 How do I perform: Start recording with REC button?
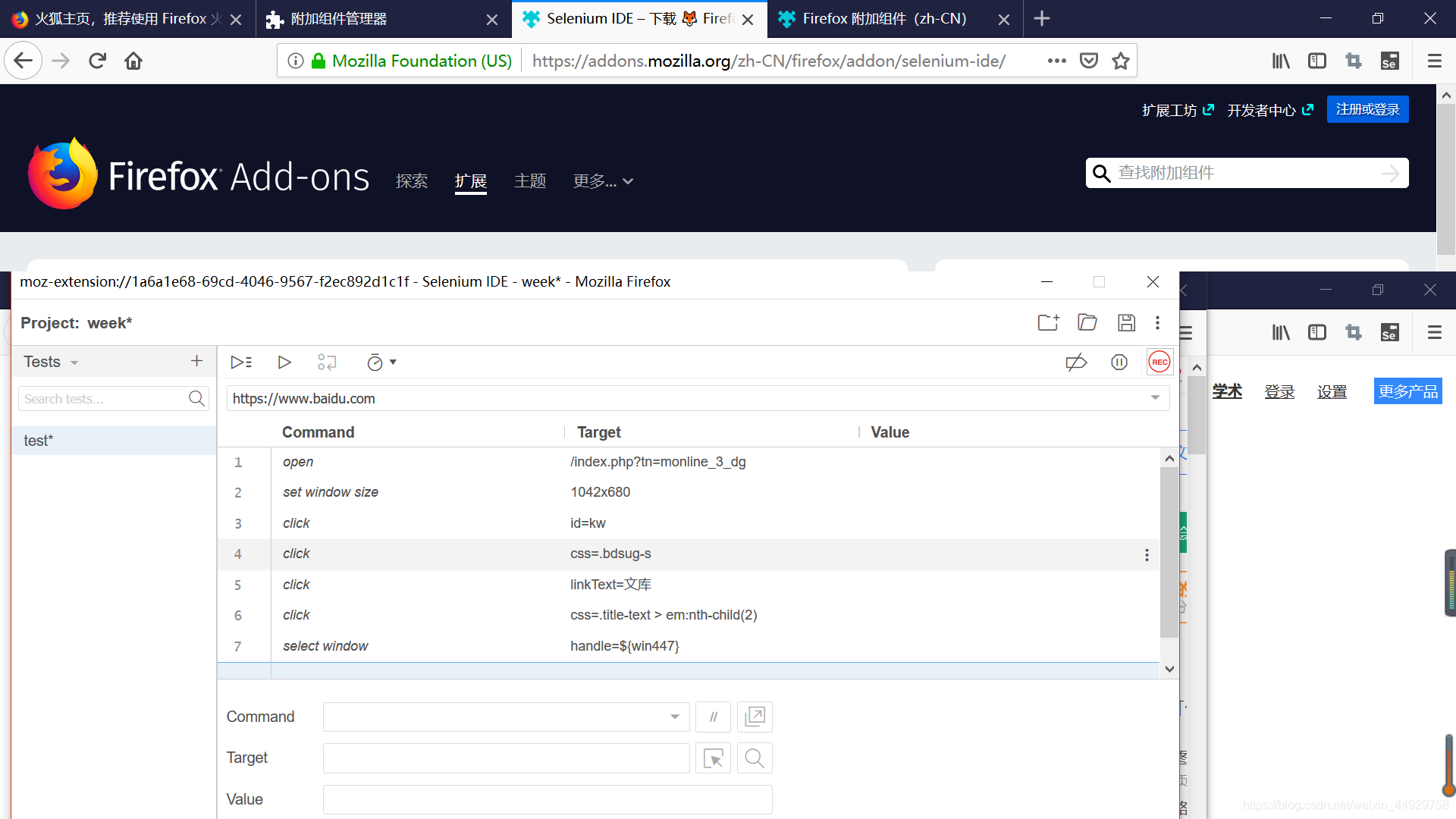click(x=1159, y=362)
